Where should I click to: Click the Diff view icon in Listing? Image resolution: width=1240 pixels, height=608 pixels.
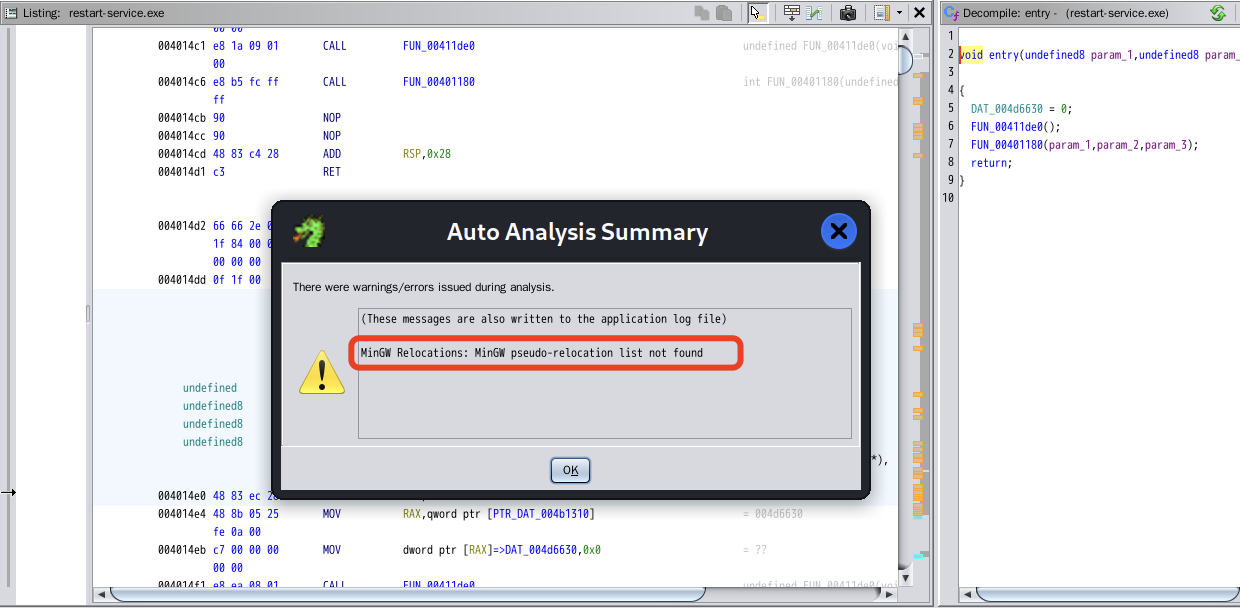click(815, 13)
